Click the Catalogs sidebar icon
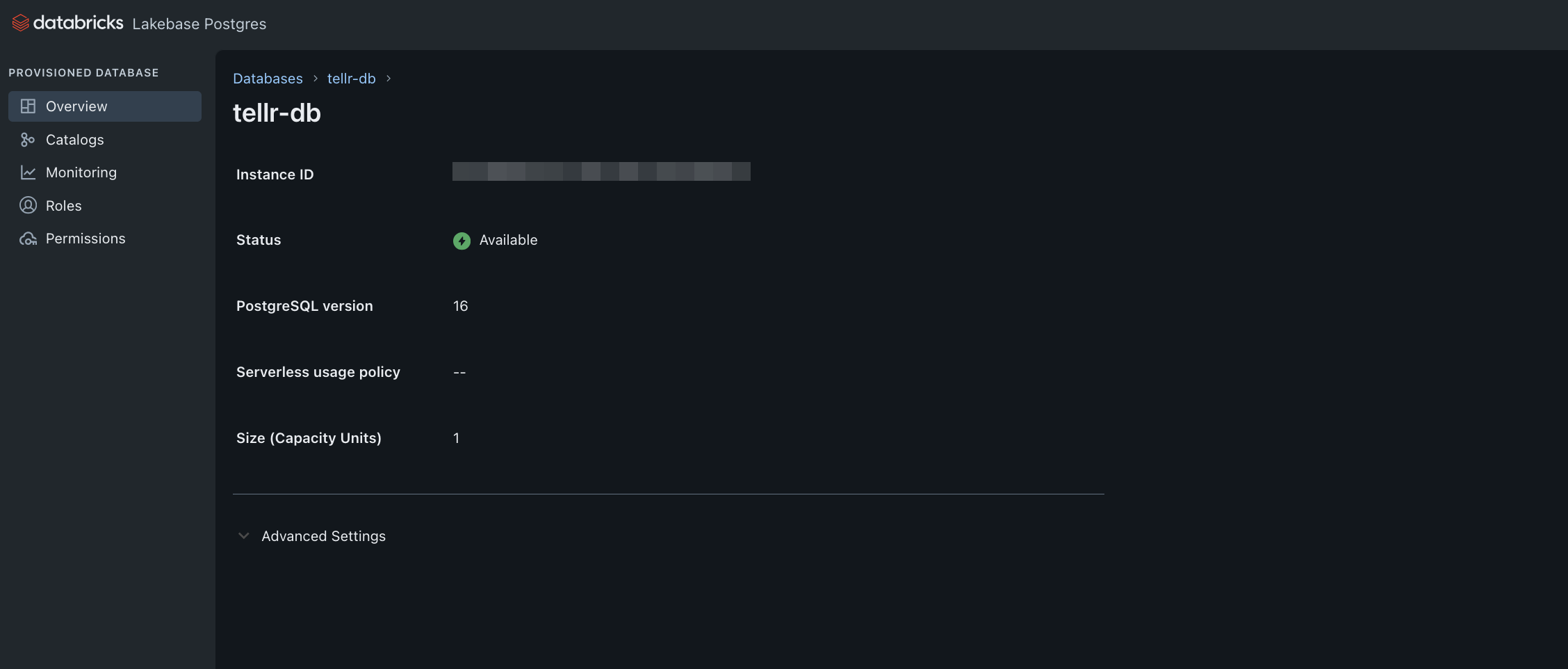Viewport: 1568px width, 669px height. click(28, 140)
